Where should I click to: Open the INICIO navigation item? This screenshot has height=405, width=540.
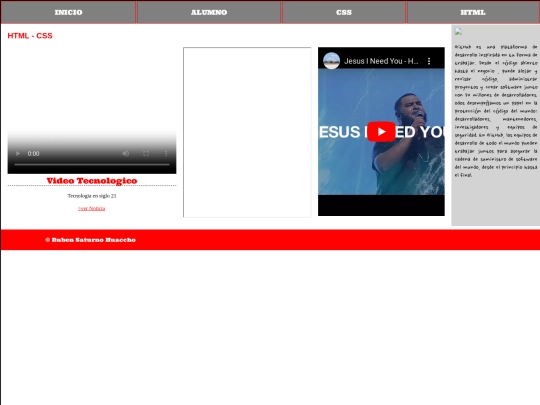(x=68, y=12)
